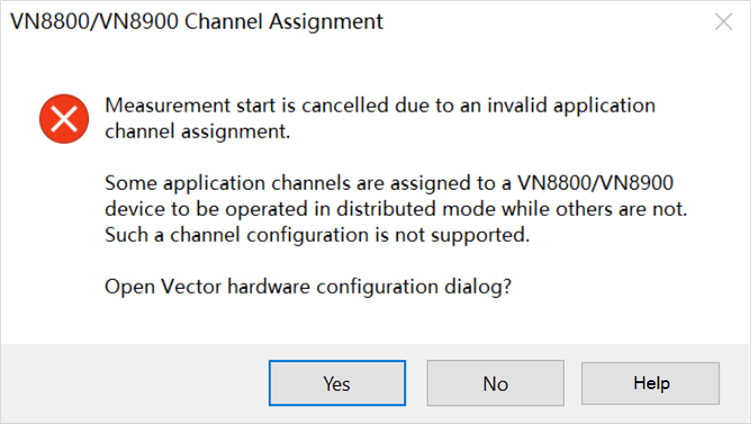Confirm with the Yes button

point(336,383)
